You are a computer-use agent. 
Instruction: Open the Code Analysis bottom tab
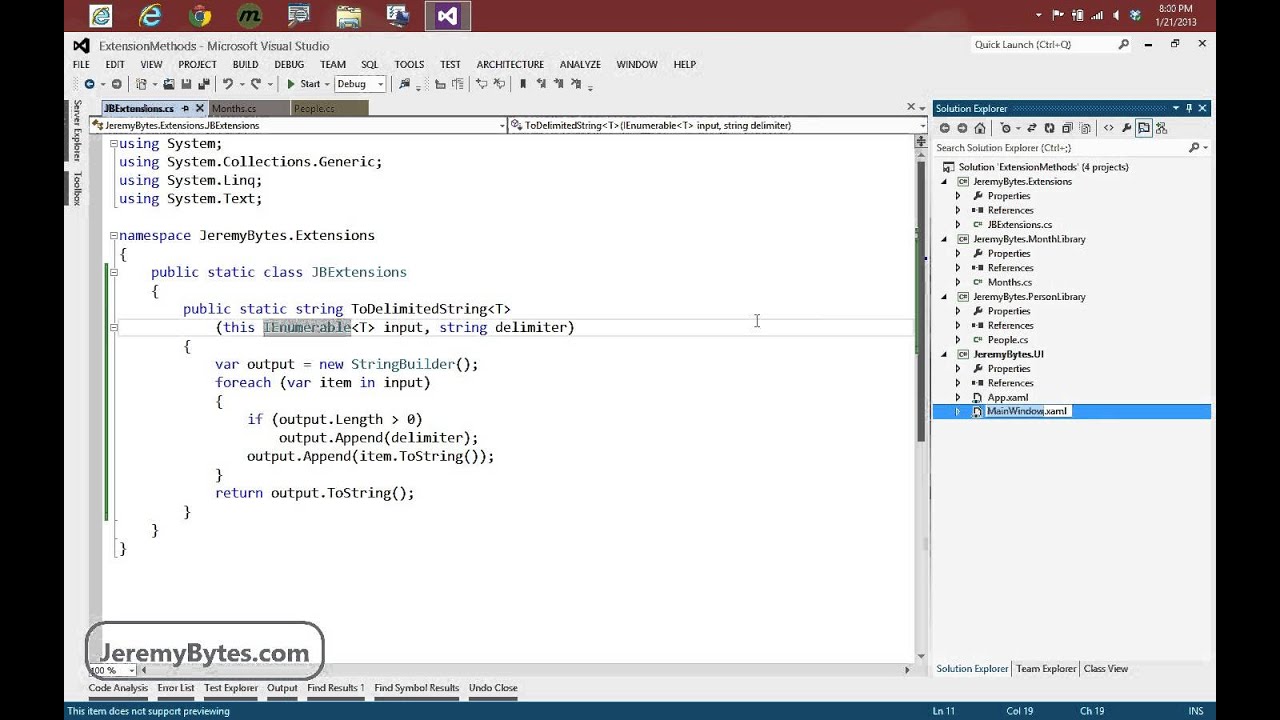click(118, 688)
